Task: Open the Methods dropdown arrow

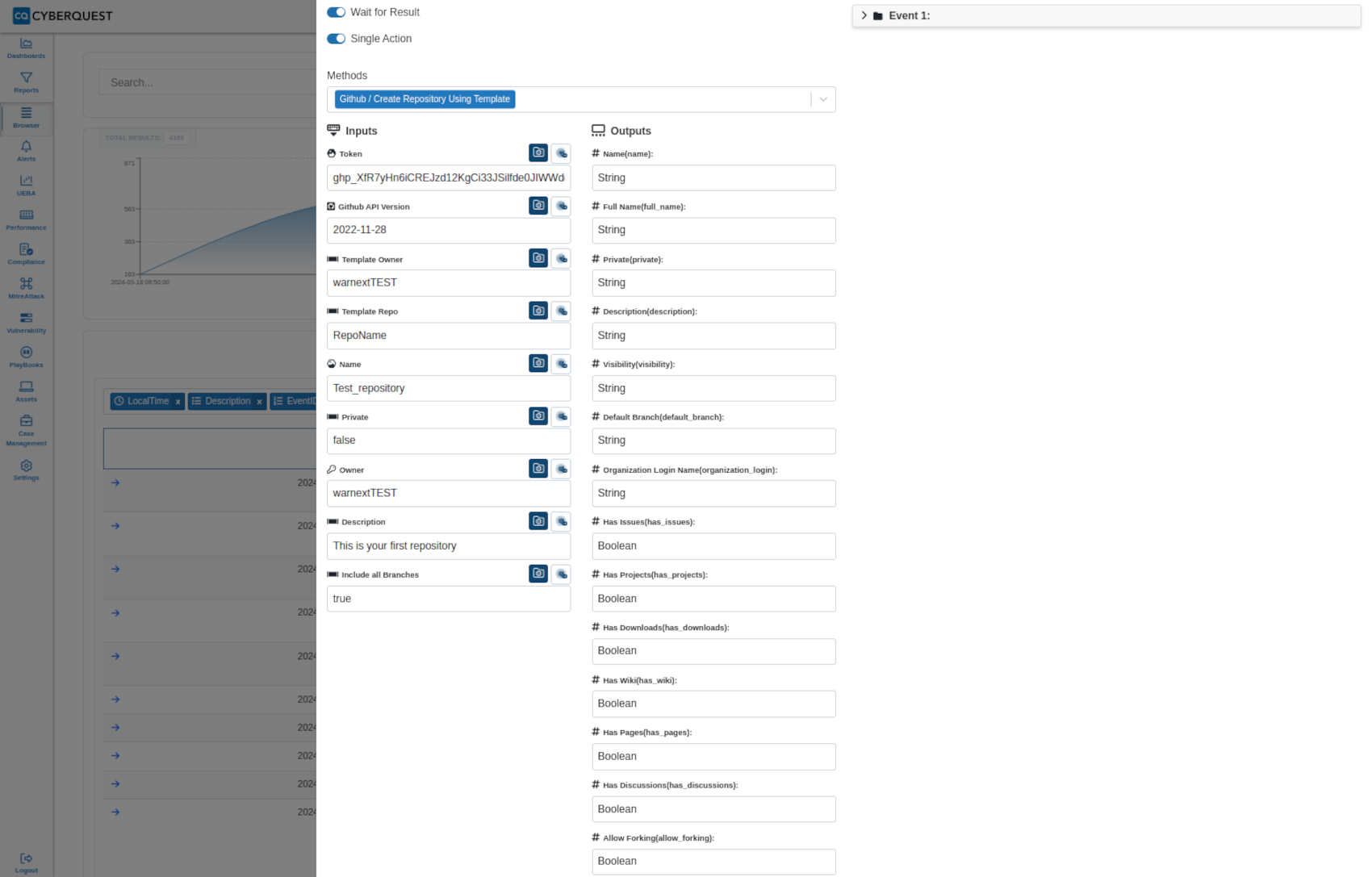Action: (x=823, y=99)
